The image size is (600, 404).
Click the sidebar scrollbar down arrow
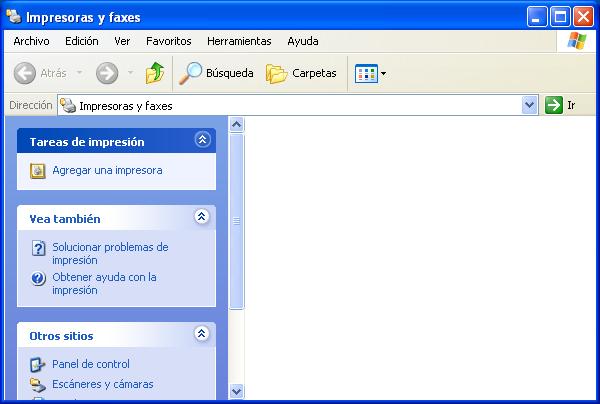click(x=237, y=391)
